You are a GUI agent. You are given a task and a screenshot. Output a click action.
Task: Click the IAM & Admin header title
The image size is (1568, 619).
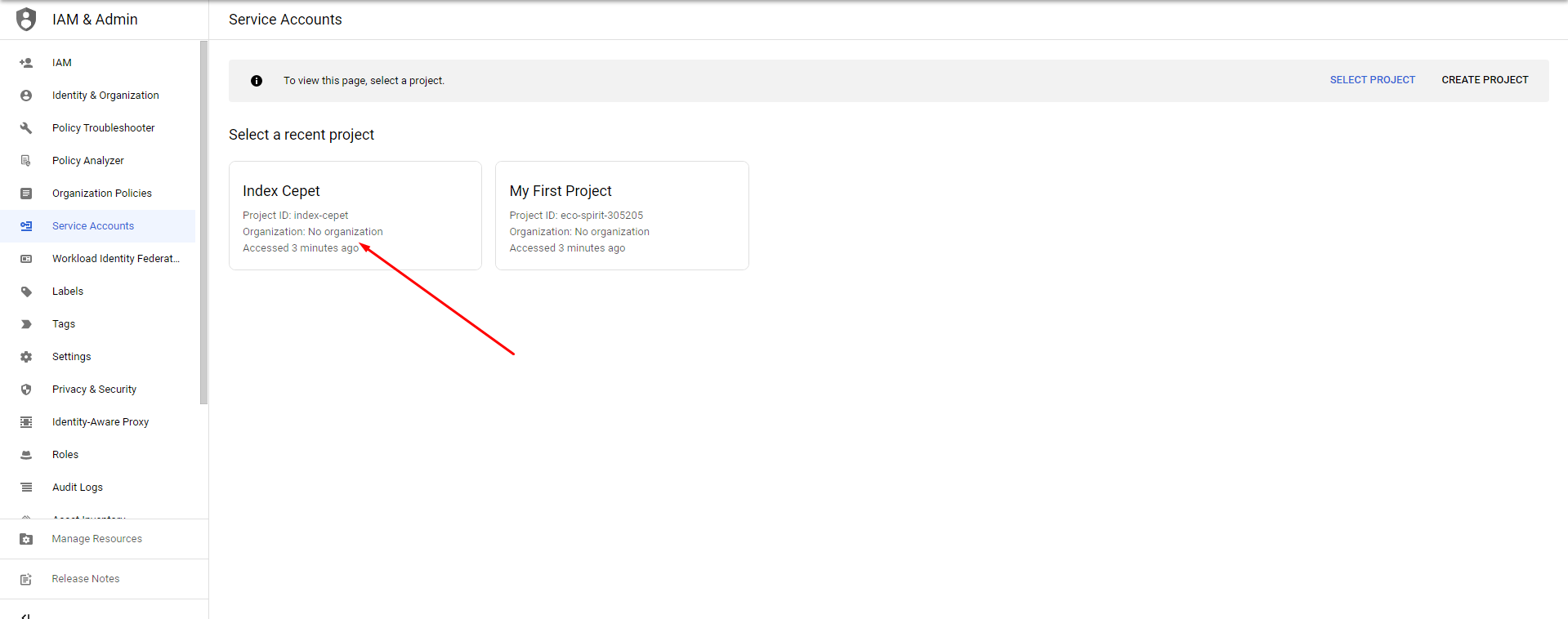pos(95,20)
